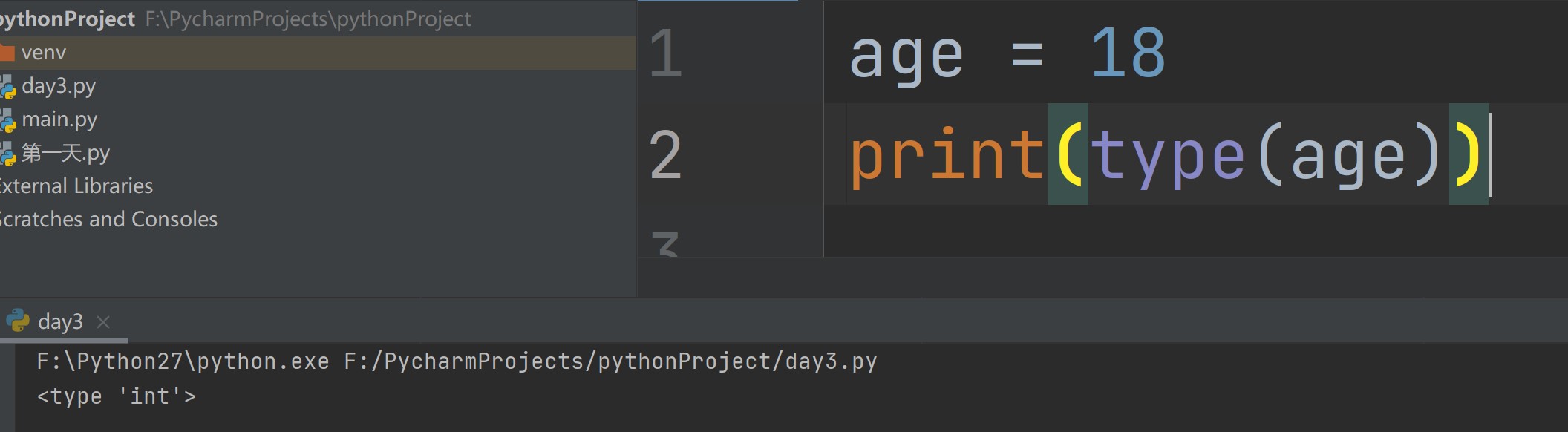Select the pythonProject root node
Viewport: 1568px width, 432px height.
pos(68,19)
